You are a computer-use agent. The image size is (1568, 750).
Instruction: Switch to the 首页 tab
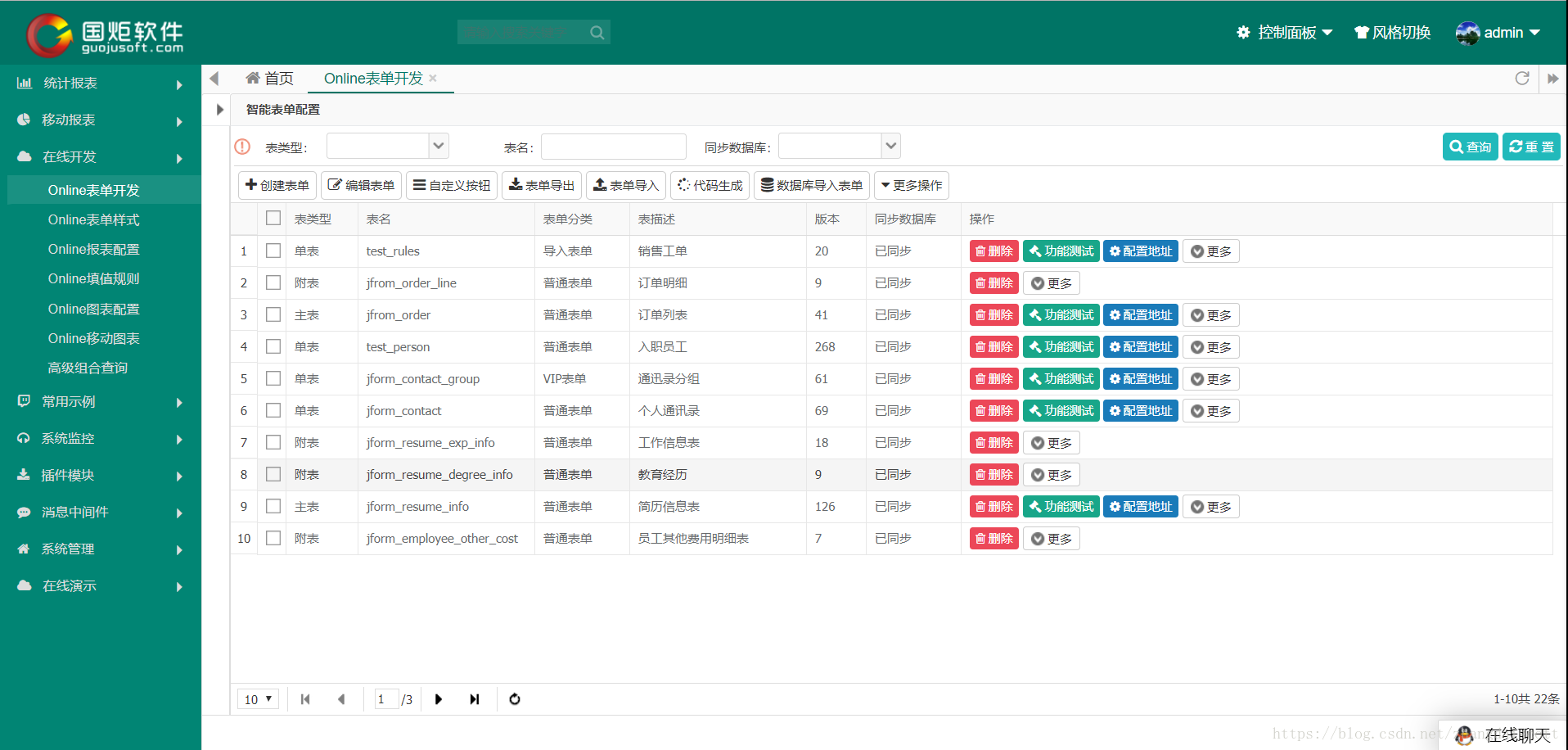click(269, 79)
